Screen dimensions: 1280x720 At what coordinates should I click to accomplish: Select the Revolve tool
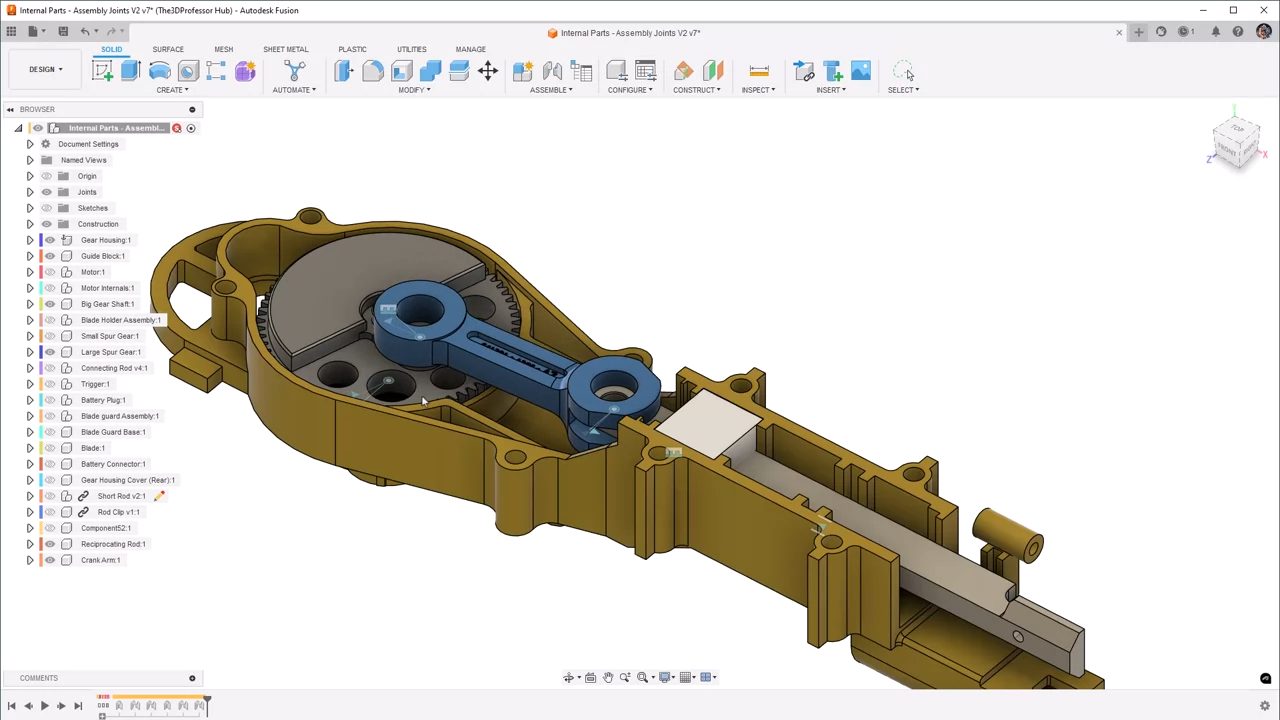[159, 71]
